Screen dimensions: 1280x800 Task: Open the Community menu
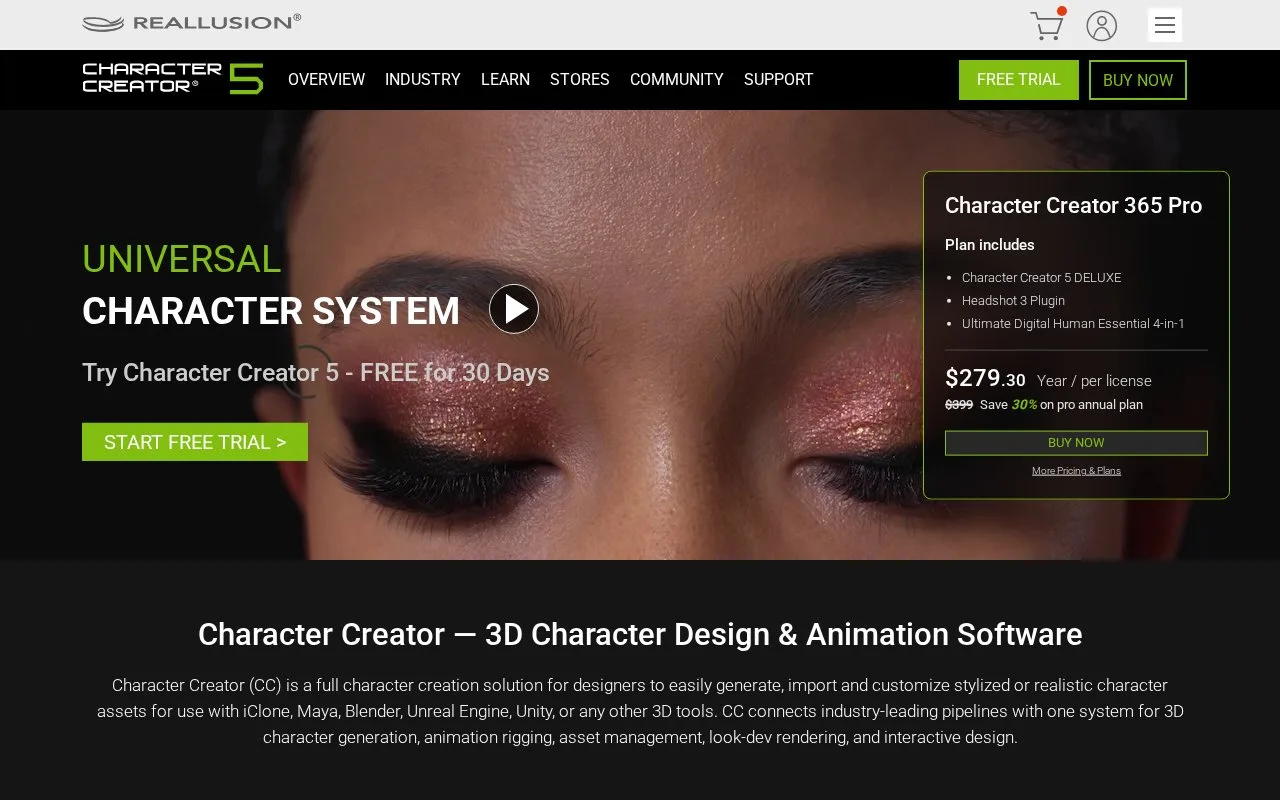click(x=677, y=80)
